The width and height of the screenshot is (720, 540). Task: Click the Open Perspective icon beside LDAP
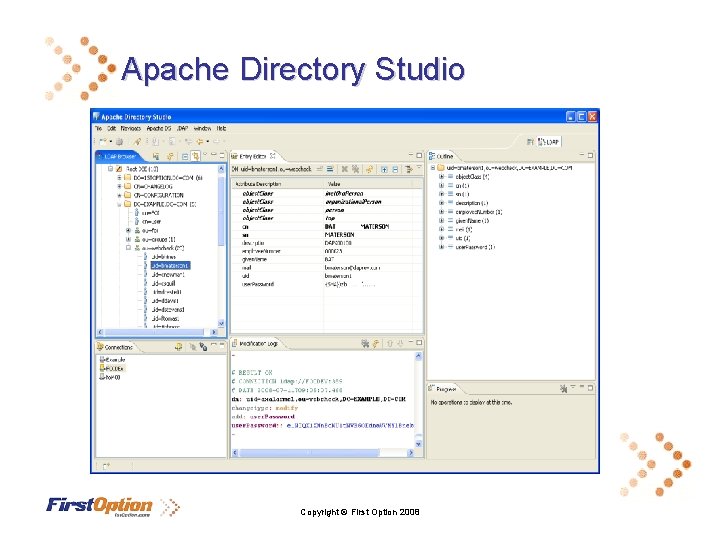pos(529,142)
